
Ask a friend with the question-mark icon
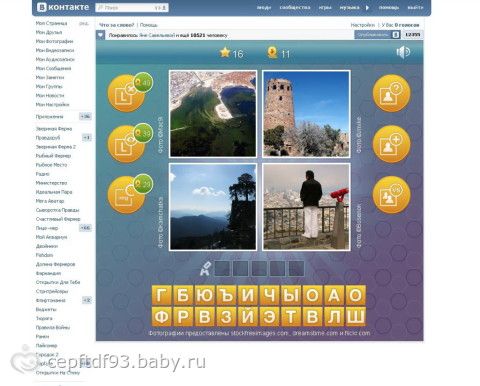391,93
